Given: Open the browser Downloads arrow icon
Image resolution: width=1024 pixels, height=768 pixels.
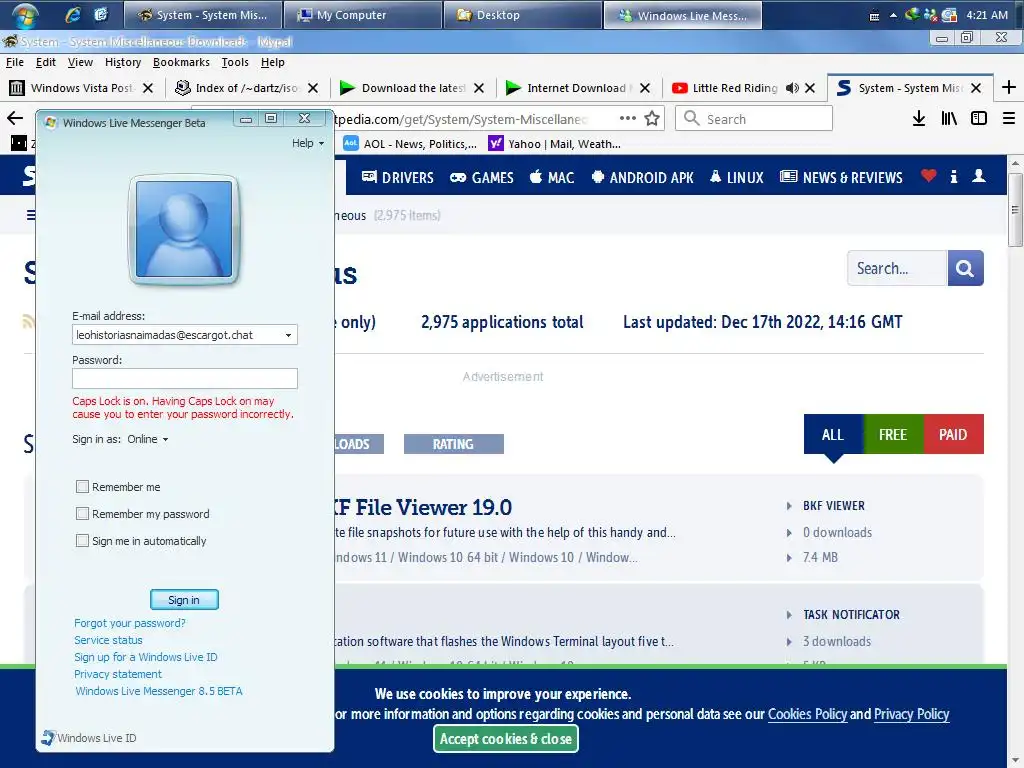Looking at the screenshot, I should (919, 118).
